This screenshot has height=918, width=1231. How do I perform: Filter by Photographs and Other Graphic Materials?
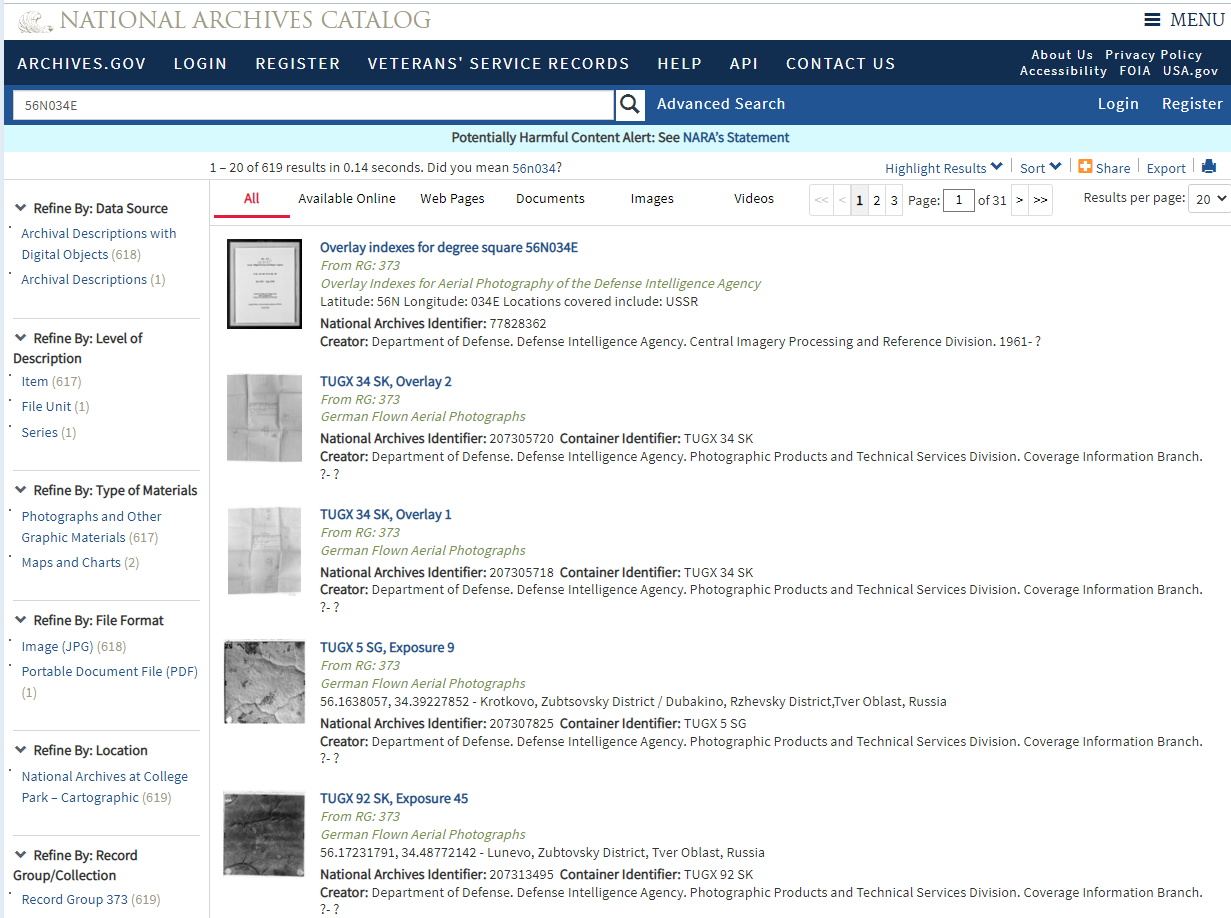tap(91, 527)
